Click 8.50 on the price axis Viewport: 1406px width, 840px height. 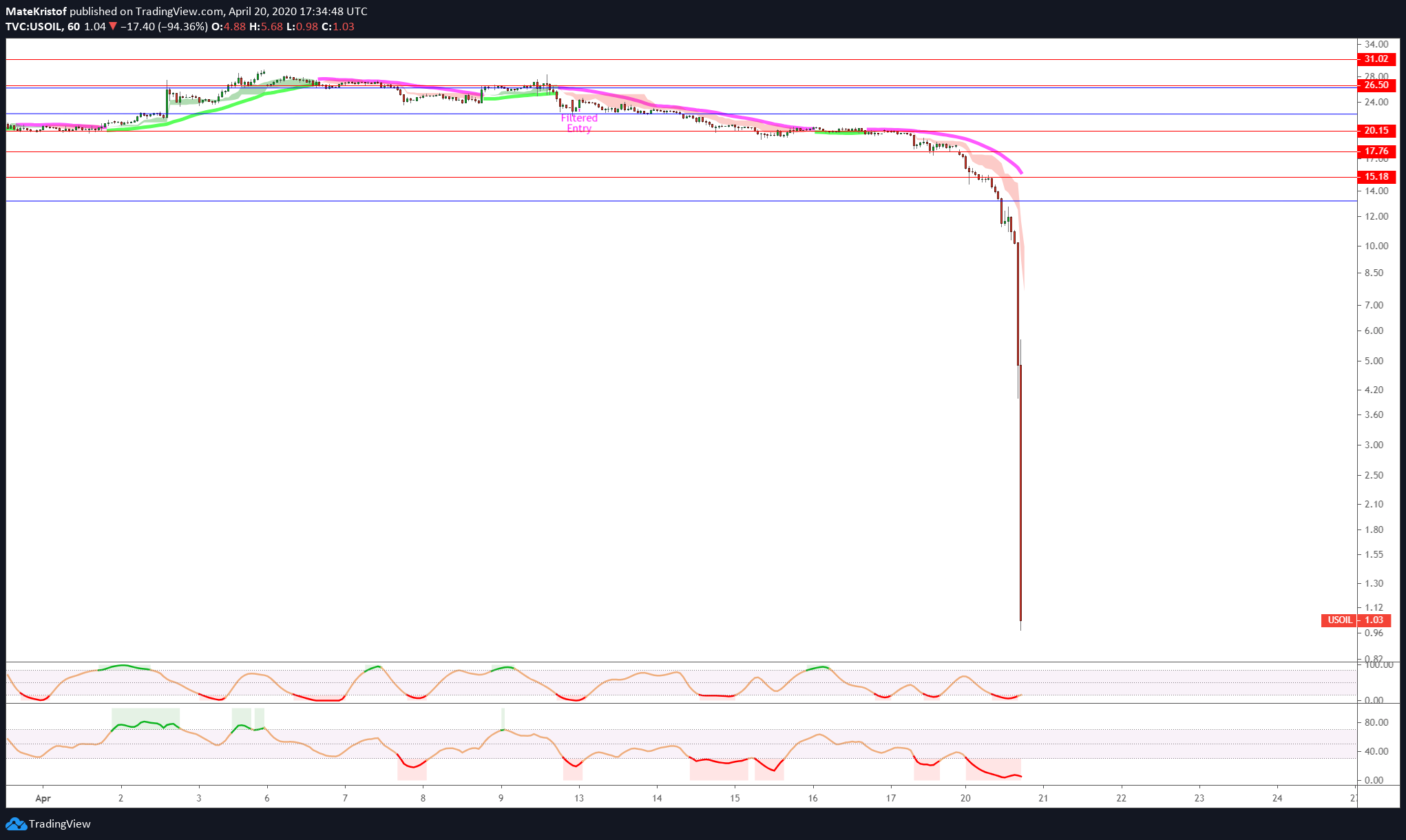coord(1374,273)
